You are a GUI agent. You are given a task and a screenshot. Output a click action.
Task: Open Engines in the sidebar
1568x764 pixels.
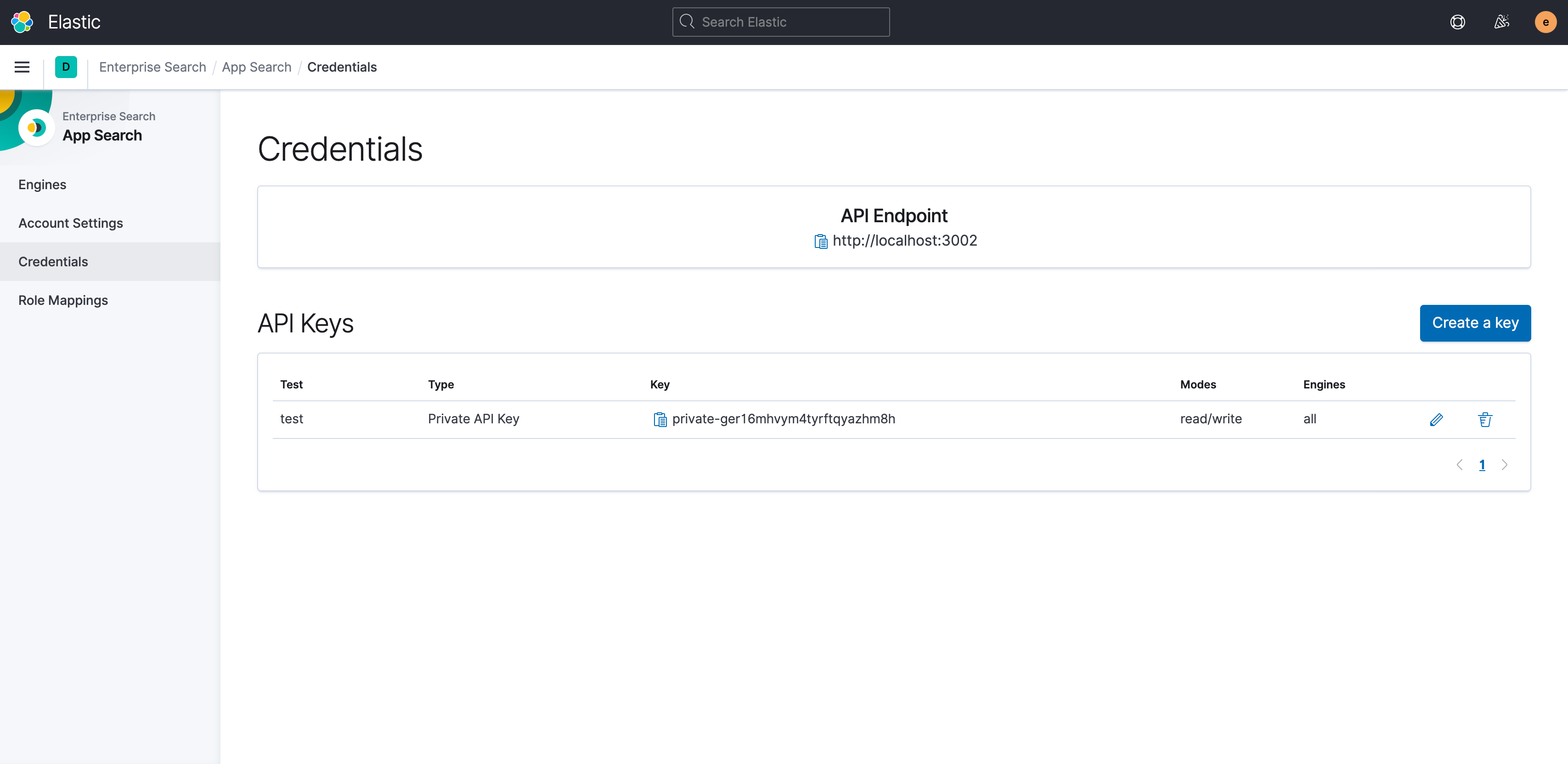point(42,184)
